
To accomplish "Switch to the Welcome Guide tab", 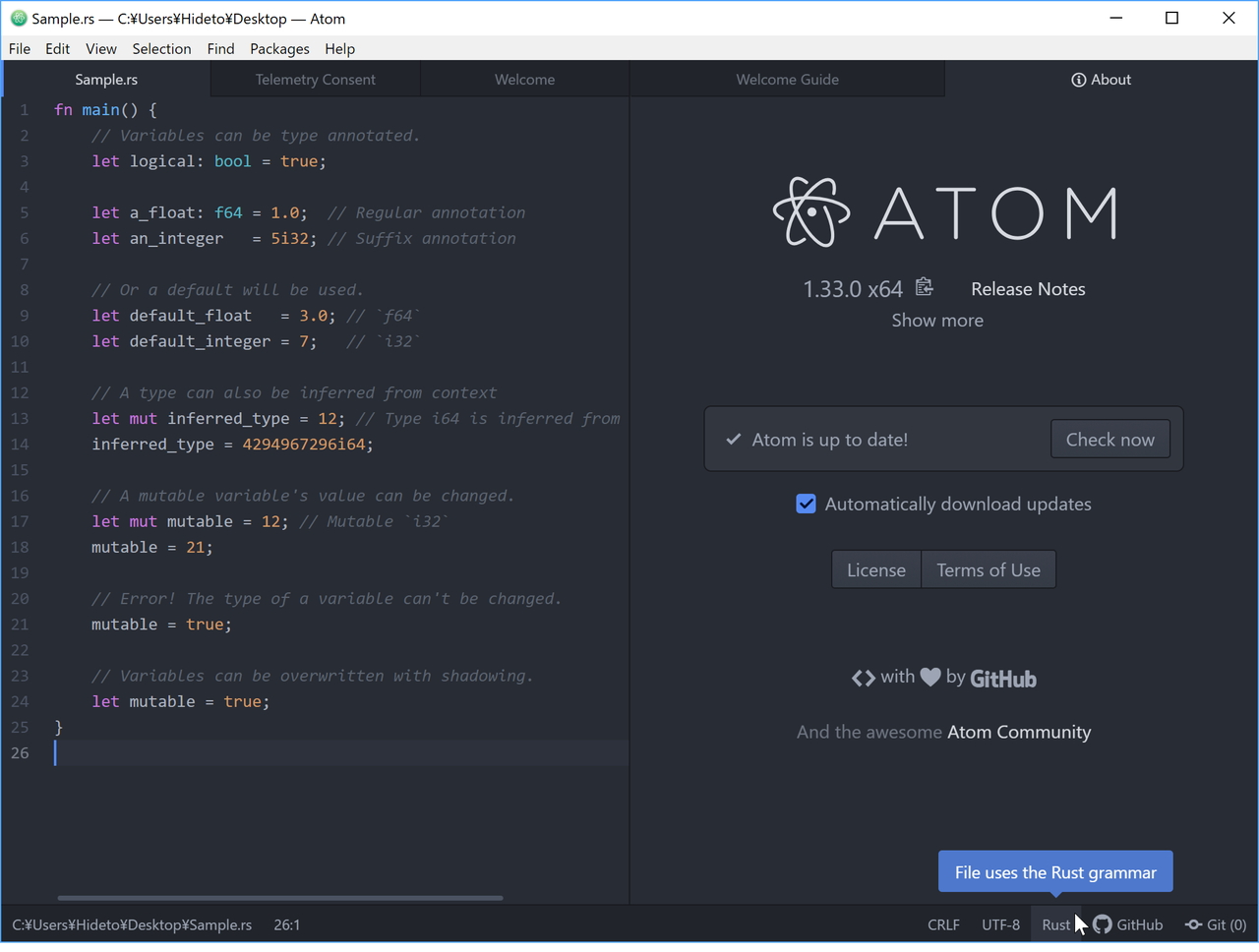I will tap(787, 80).
